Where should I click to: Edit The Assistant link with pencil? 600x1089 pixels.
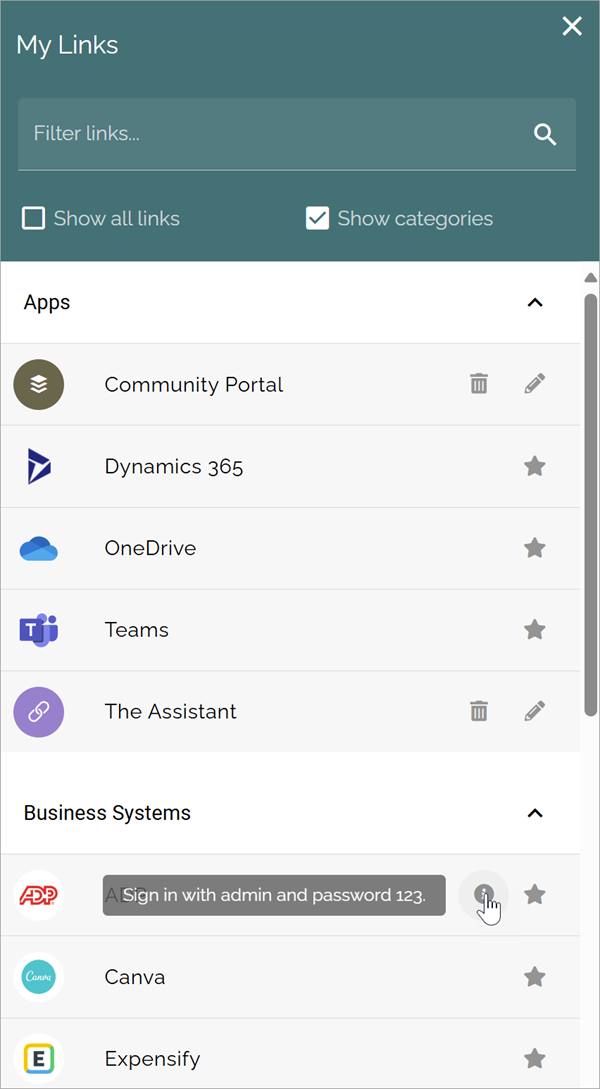click(535, 711)
